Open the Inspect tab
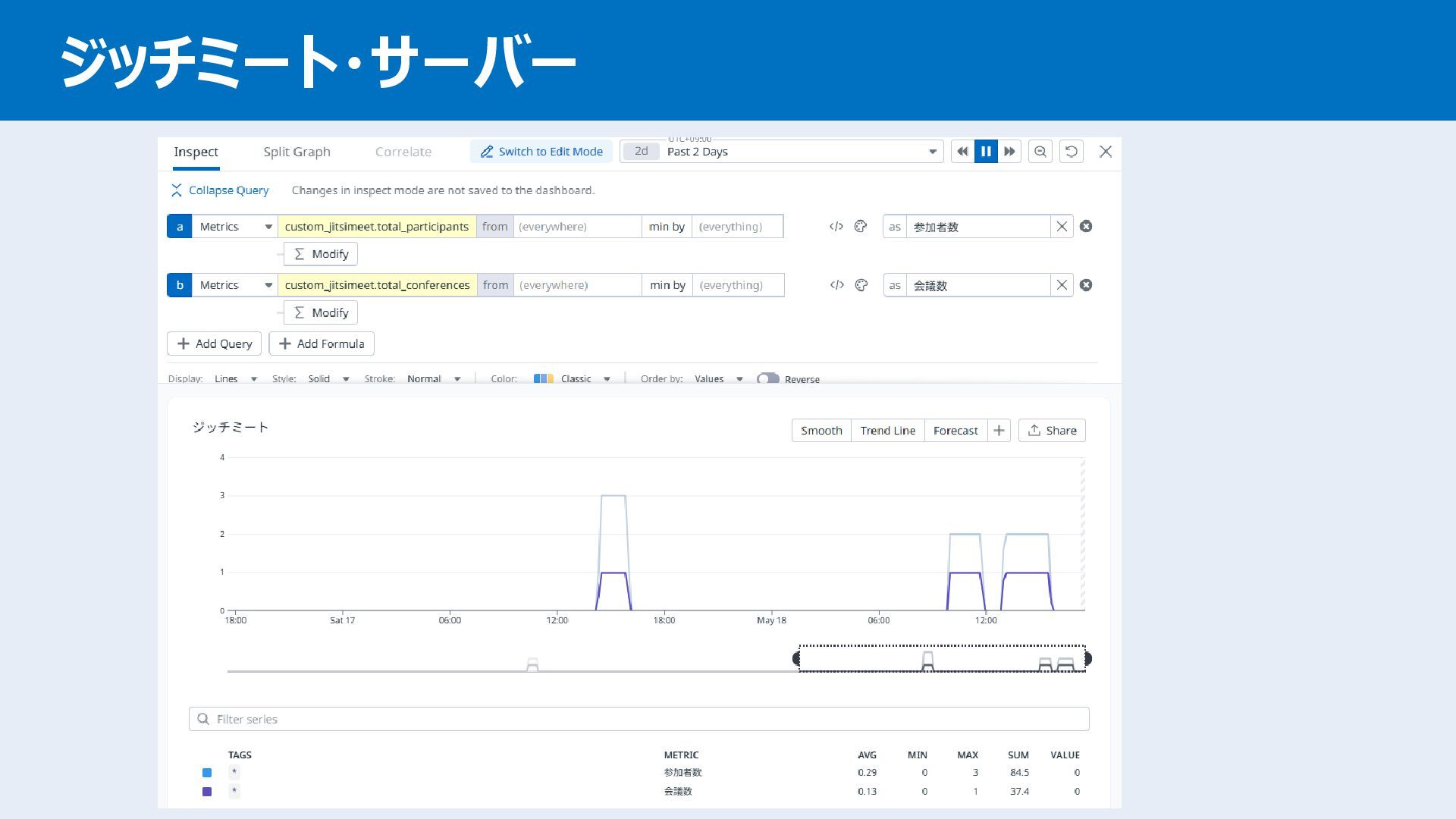The width and height of the screenshot is (1456, 819). [196, 152]
